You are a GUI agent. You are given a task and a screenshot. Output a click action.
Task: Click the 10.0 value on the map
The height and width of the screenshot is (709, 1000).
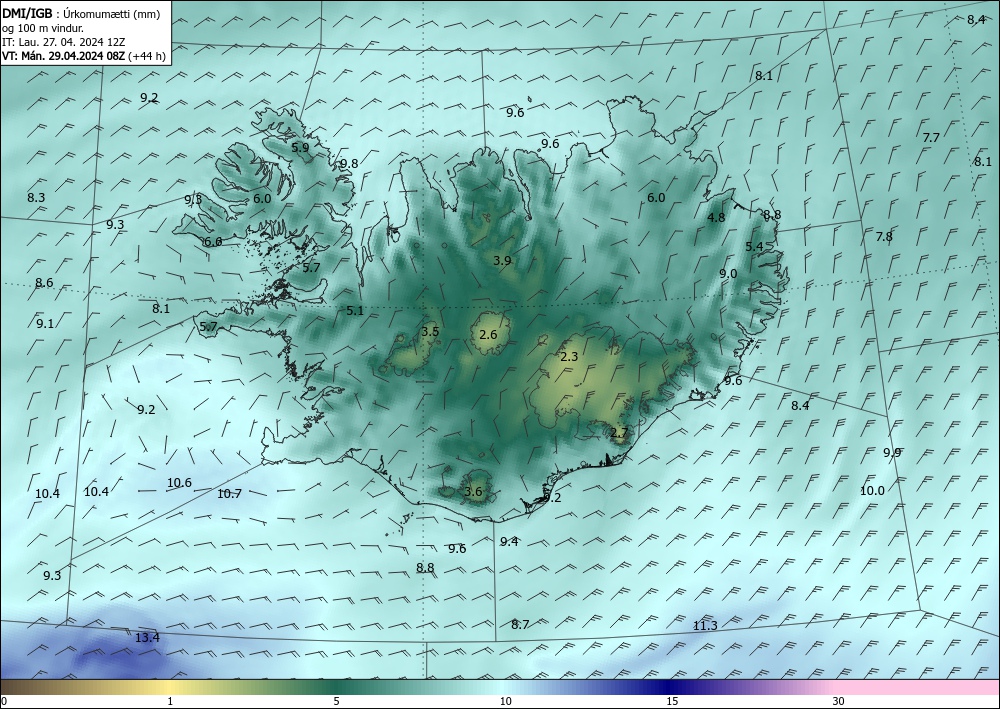tap(872, 490)
